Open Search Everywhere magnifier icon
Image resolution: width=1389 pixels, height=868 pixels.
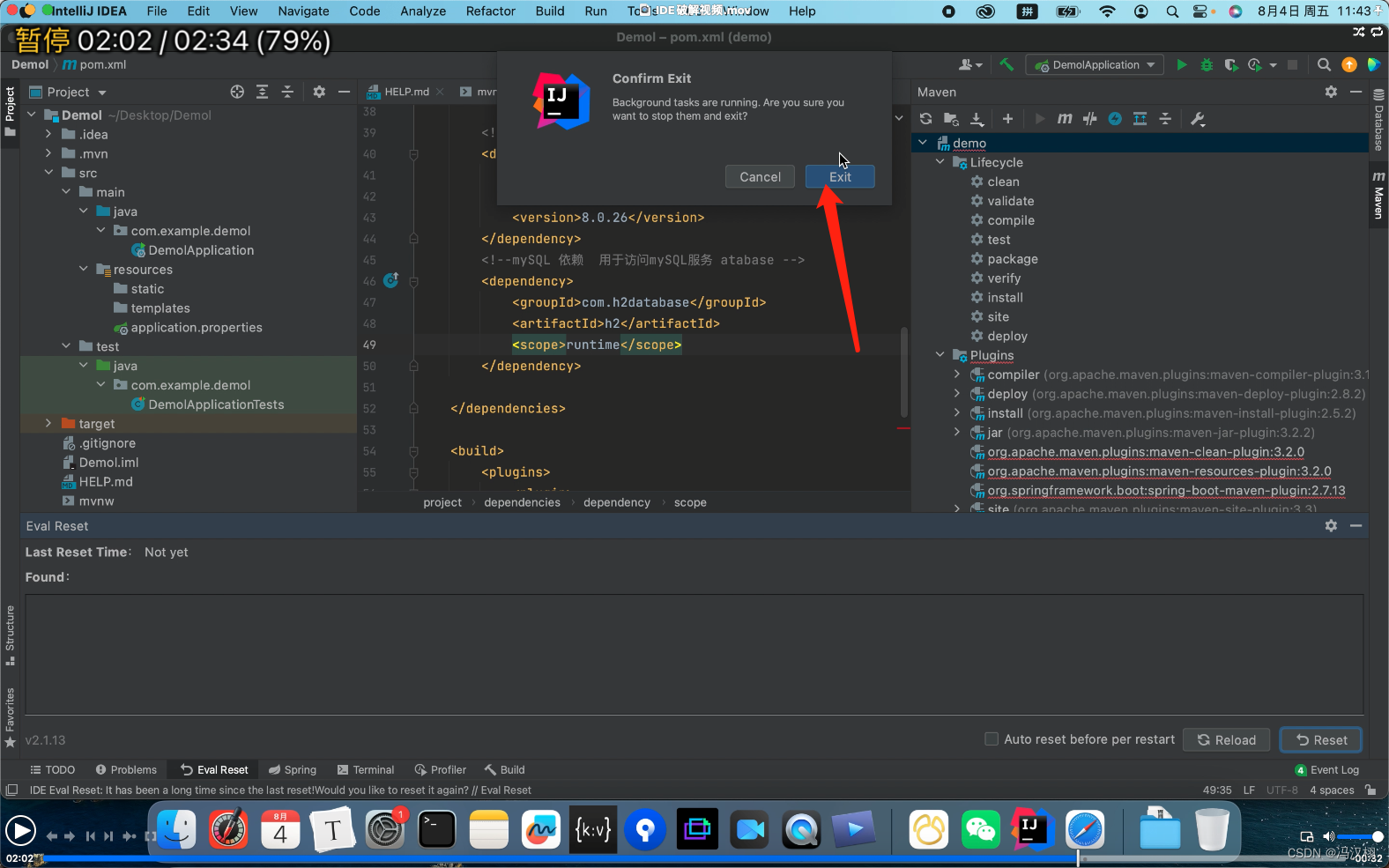1324,64
